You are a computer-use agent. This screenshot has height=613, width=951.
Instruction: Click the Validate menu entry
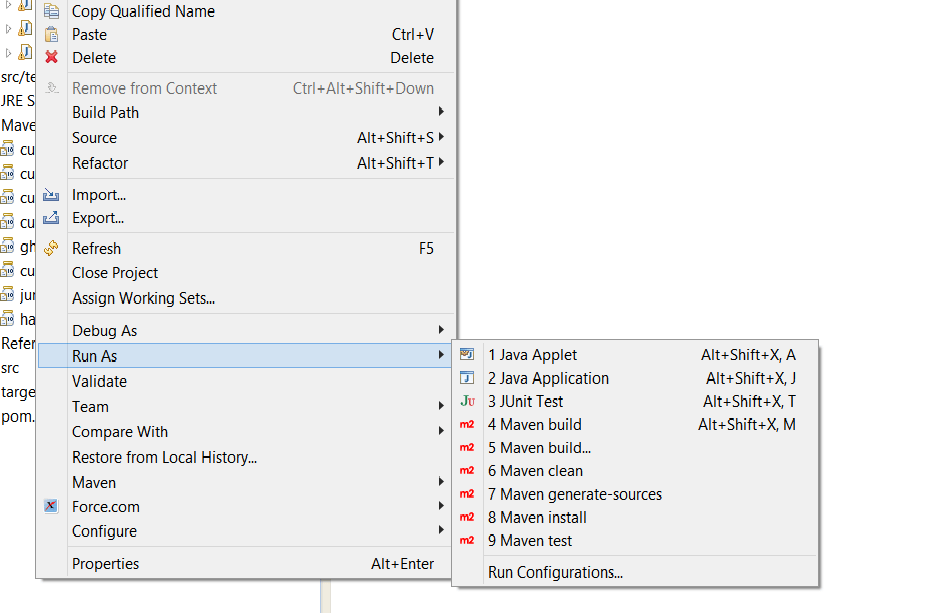pos(99,381)
